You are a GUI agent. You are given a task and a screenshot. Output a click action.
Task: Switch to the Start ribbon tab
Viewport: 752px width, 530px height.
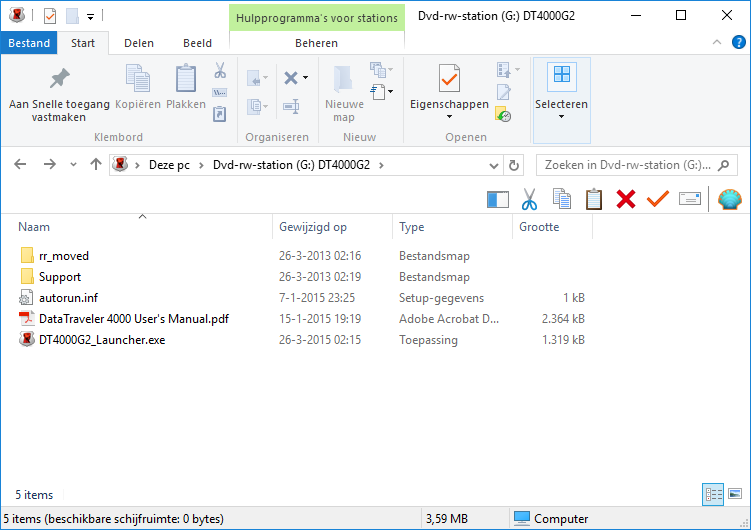83,43
